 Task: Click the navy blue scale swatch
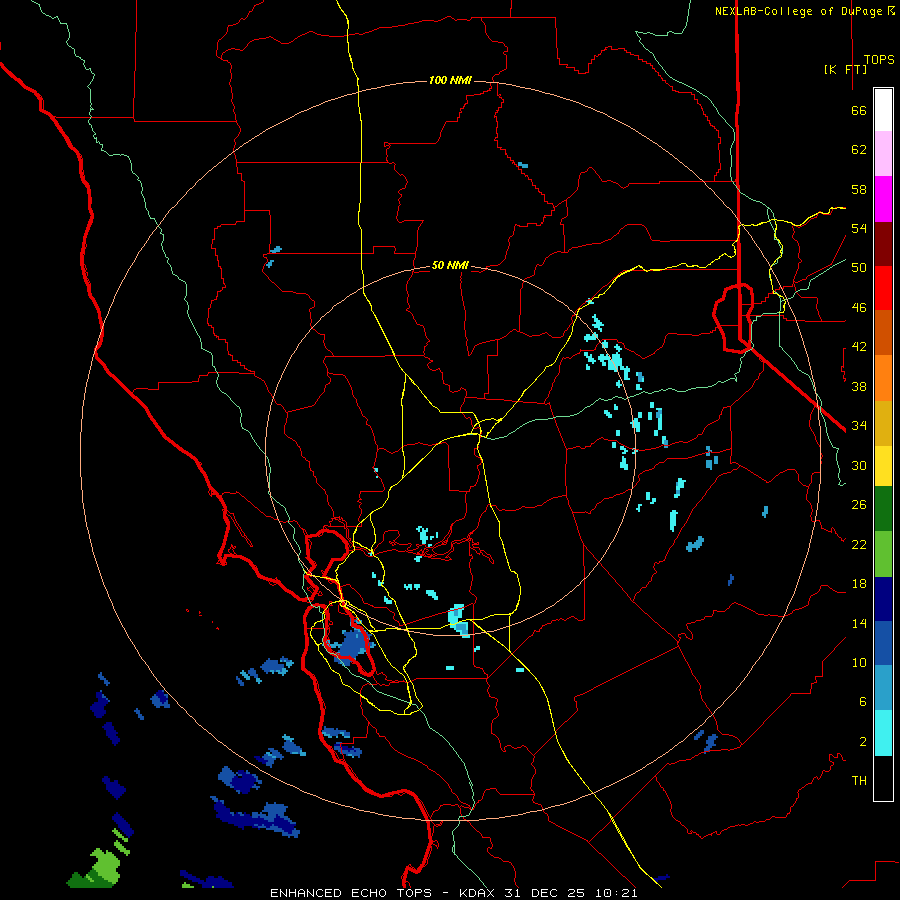click(x=883, y=599)
